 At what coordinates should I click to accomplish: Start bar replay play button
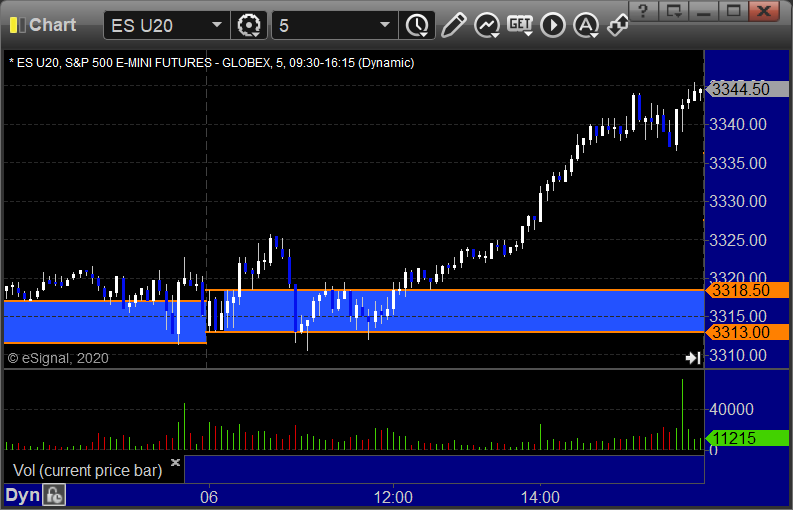(553, 25)
